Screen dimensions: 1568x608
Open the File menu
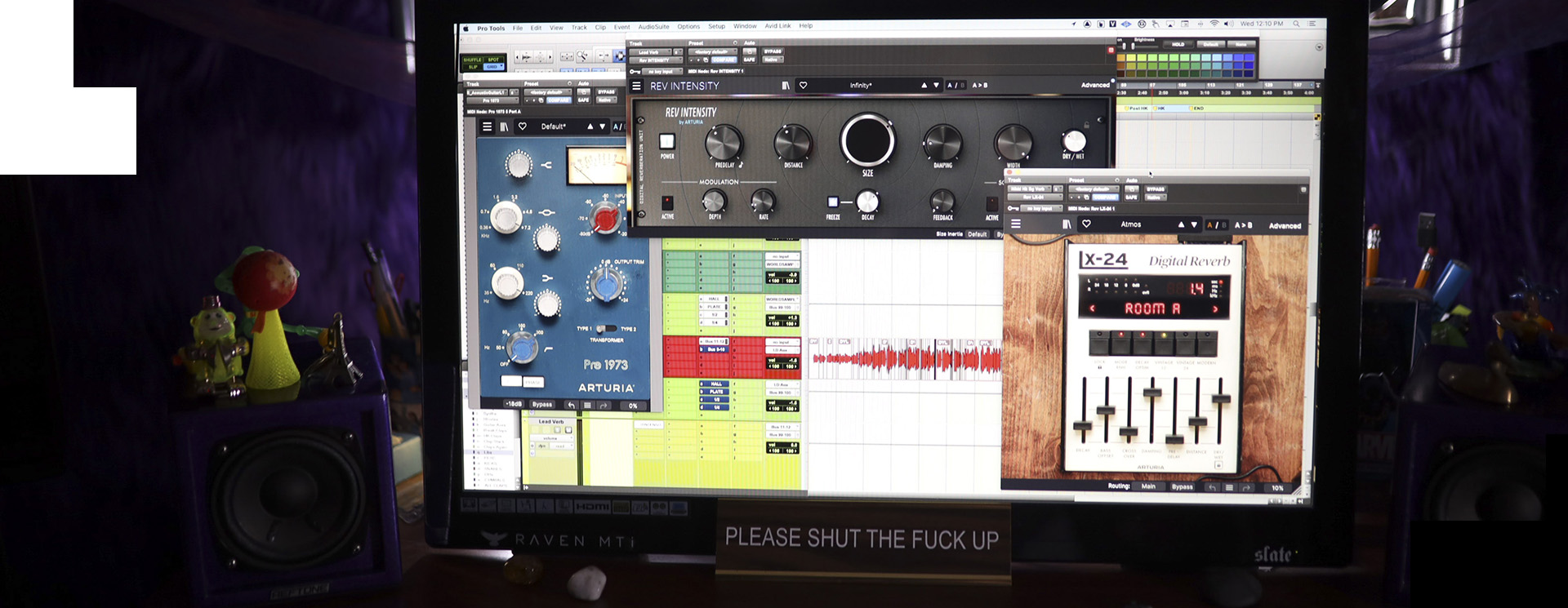point(518,28)
